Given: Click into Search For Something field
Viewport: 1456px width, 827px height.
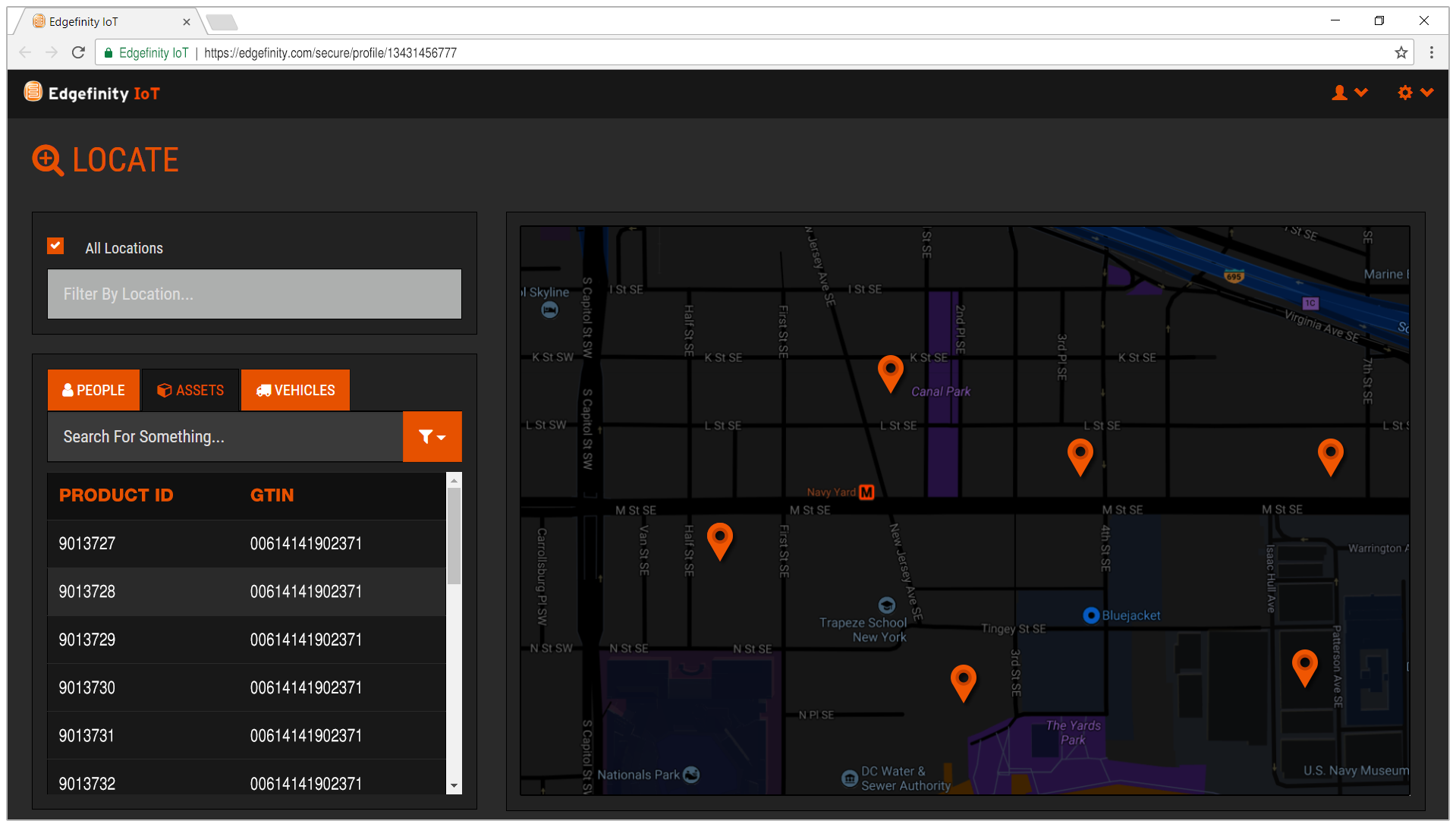Looking at the screenshot, I should [225, 437].
